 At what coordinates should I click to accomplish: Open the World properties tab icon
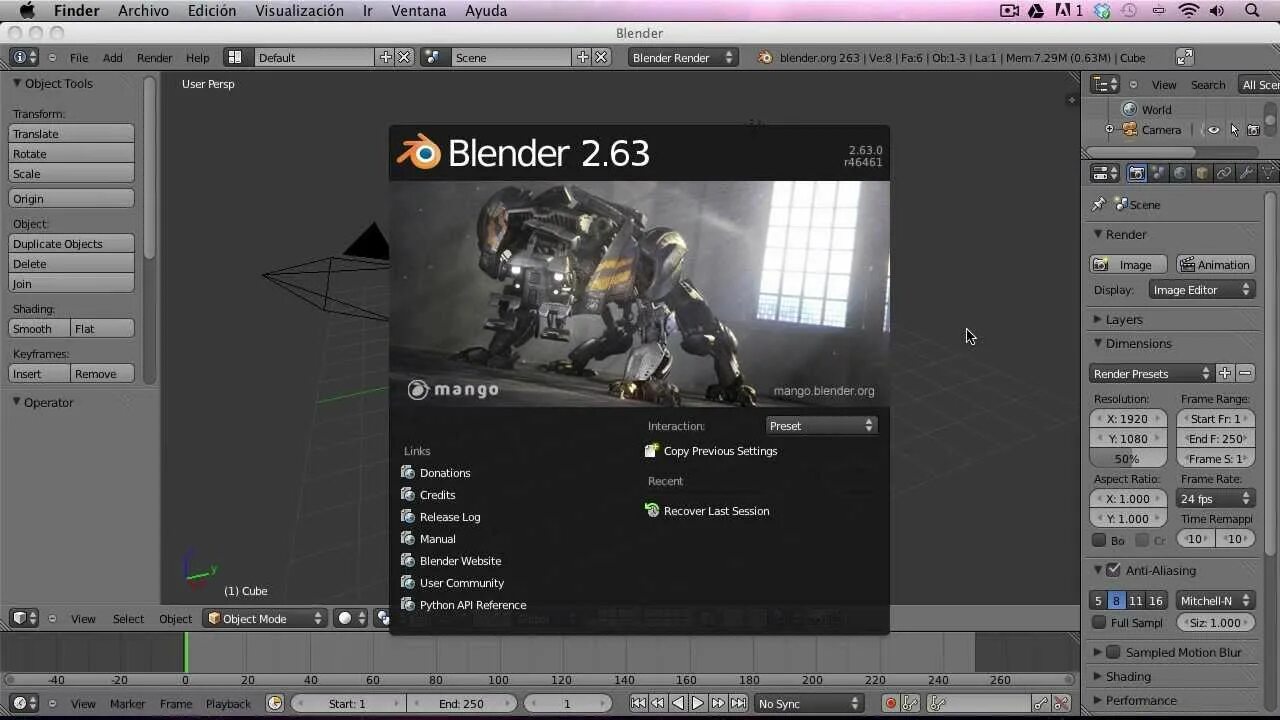1180,173
